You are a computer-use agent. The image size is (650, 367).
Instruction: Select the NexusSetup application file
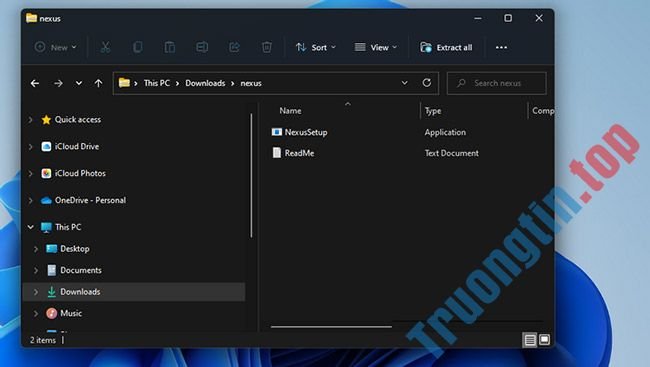[306, 132]
